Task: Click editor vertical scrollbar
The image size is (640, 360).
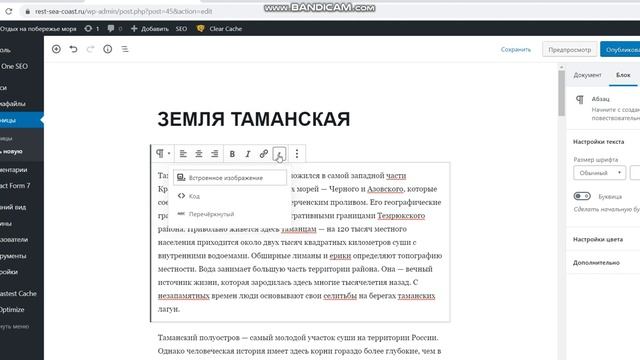Action: tap(562, 94)
